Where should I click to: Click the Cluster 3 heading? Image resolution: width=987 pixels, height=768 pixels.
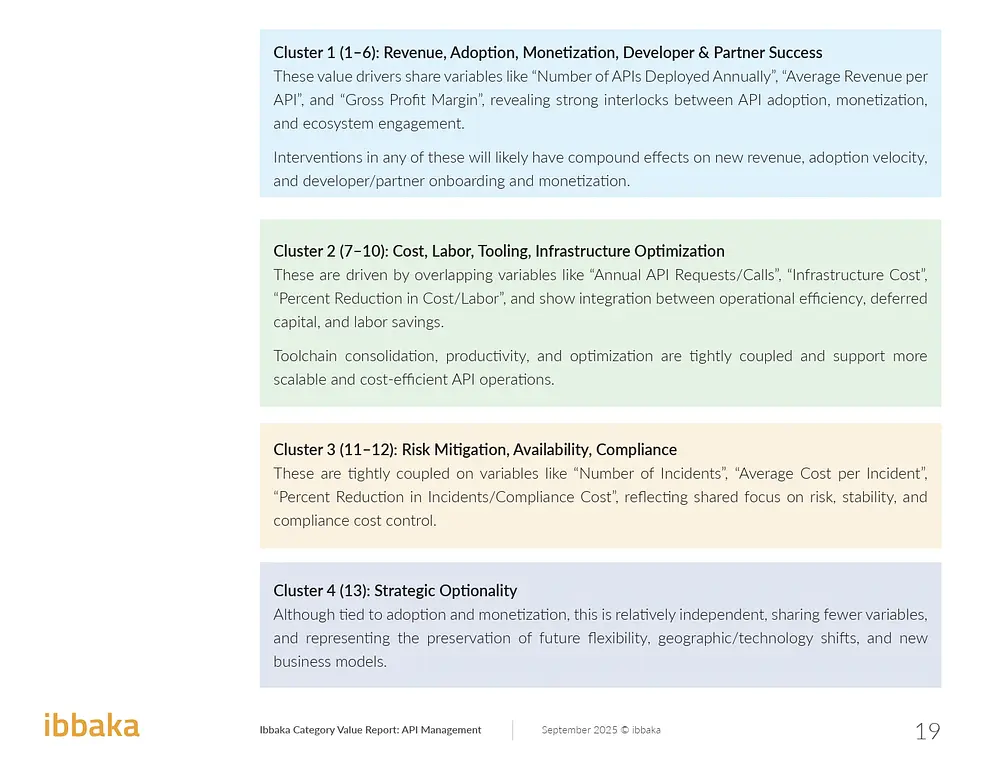[x=474, y=450]
